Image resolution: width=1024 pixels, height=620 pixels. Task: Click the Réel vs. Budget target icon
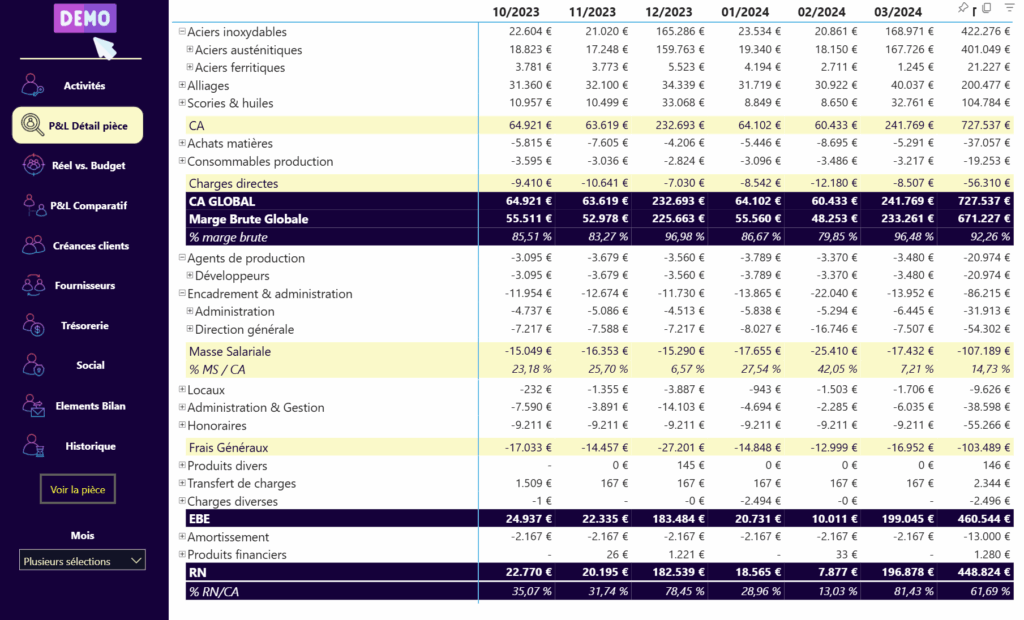point(34,165)
